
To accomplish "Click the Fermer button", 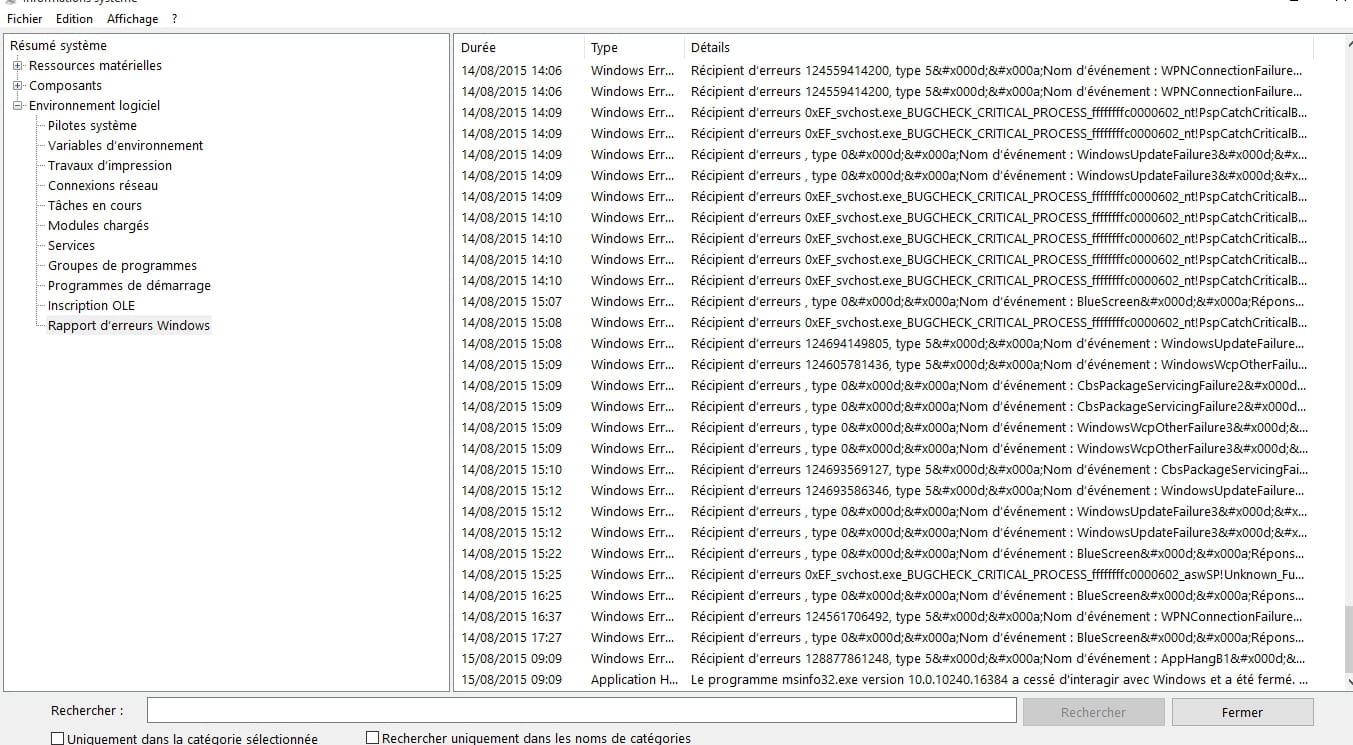I will click(x=1242, y=712).
